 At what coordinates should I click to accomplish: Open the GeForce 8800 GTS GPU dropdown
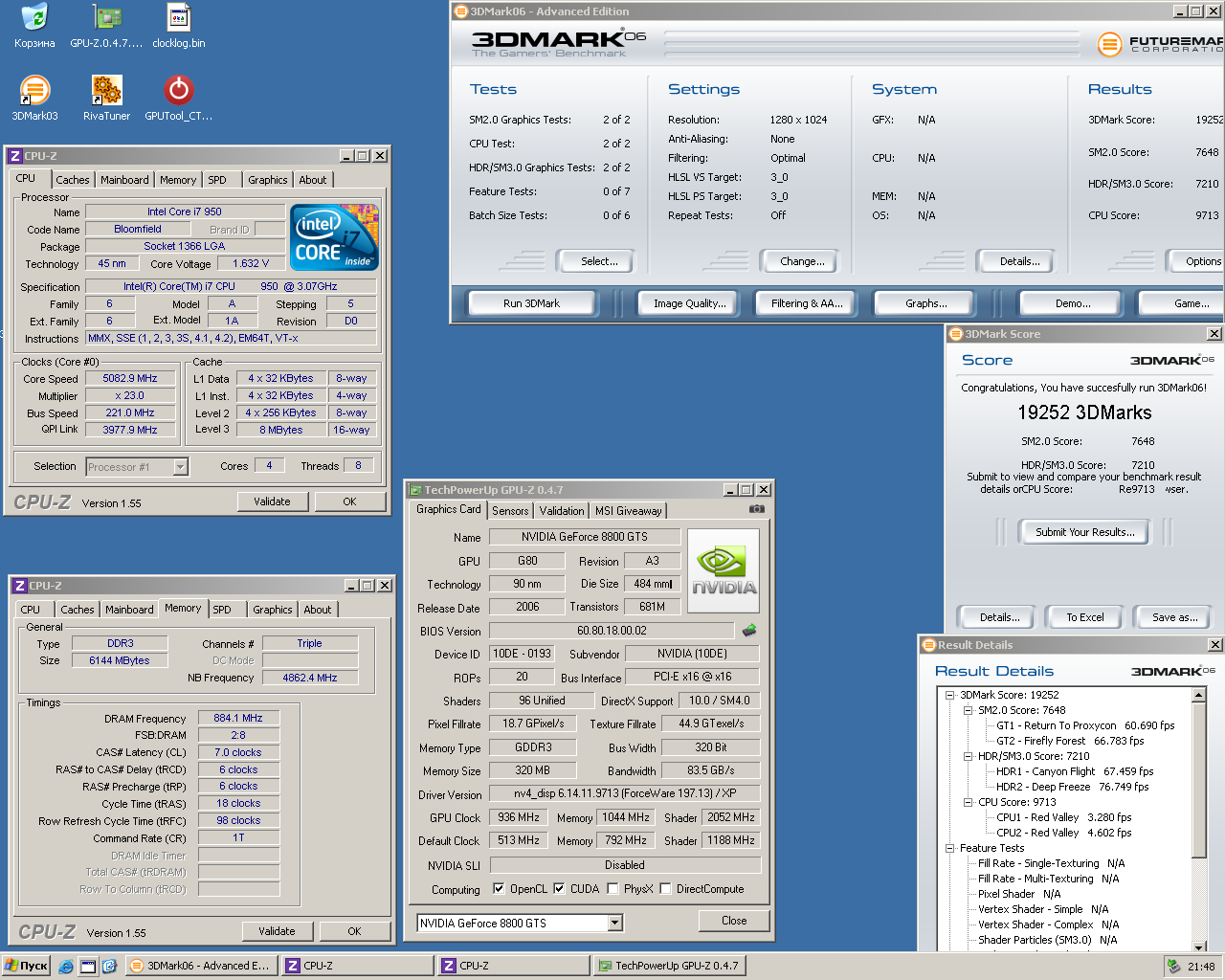pos(615,924)
